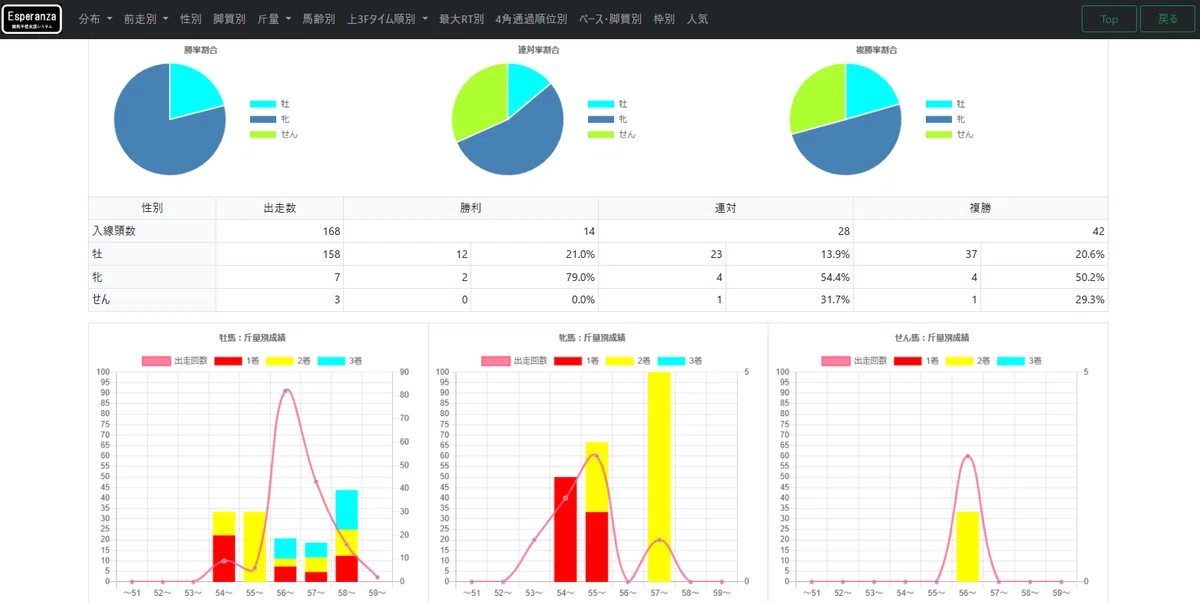
Task: Click the 連対 column header
Action: click(x=725, y=208)
